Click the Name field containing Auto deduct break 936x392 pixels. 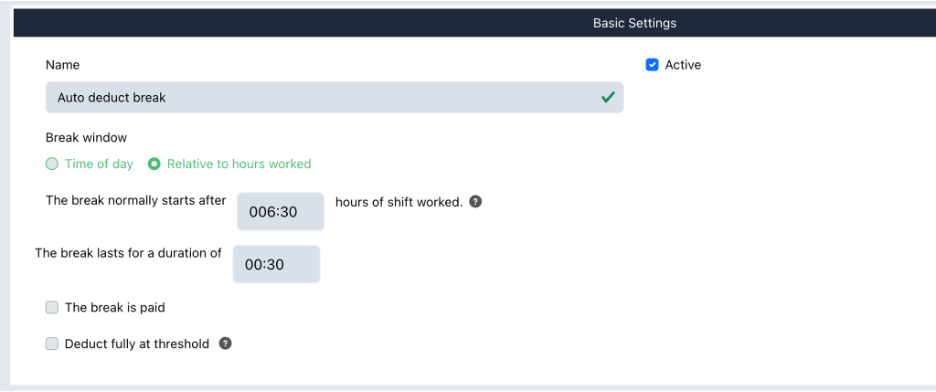pos(335,97)
